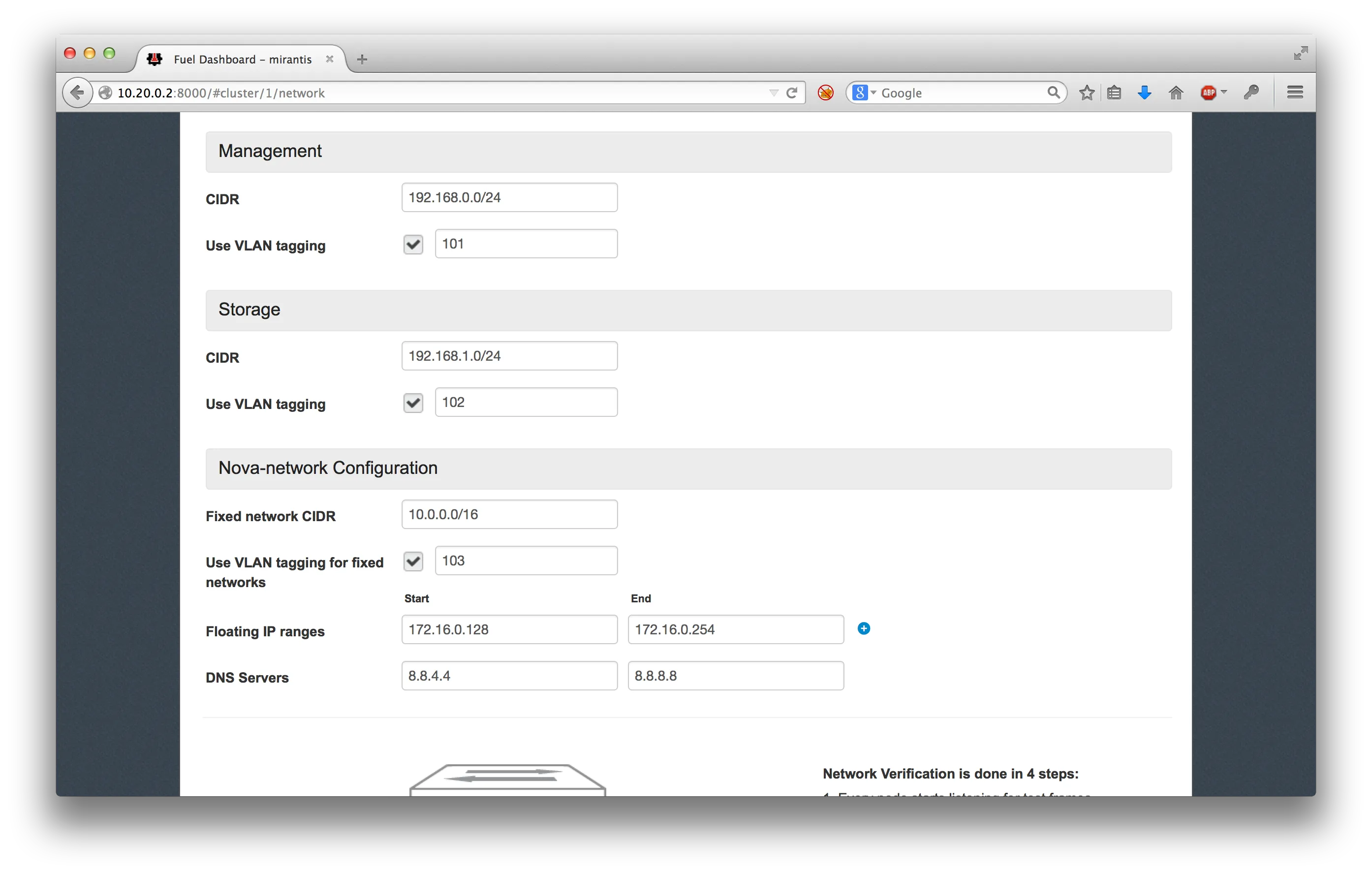This screenshot has width=1372, height=874.
Task: Click the Start column label
Action: (416, 598)
